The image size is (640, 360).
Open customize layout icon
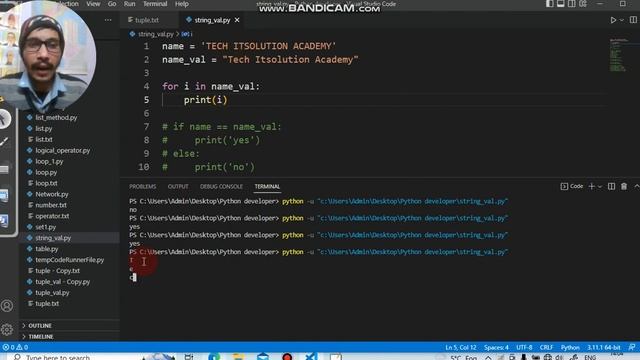[x=583, y=4]
